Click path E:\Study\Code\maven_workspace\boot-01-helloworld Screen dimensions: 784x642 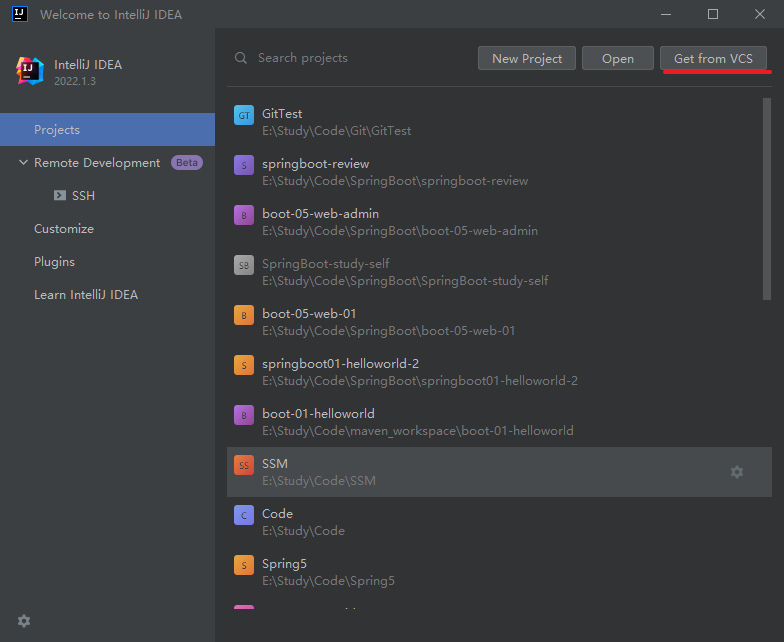418,430
